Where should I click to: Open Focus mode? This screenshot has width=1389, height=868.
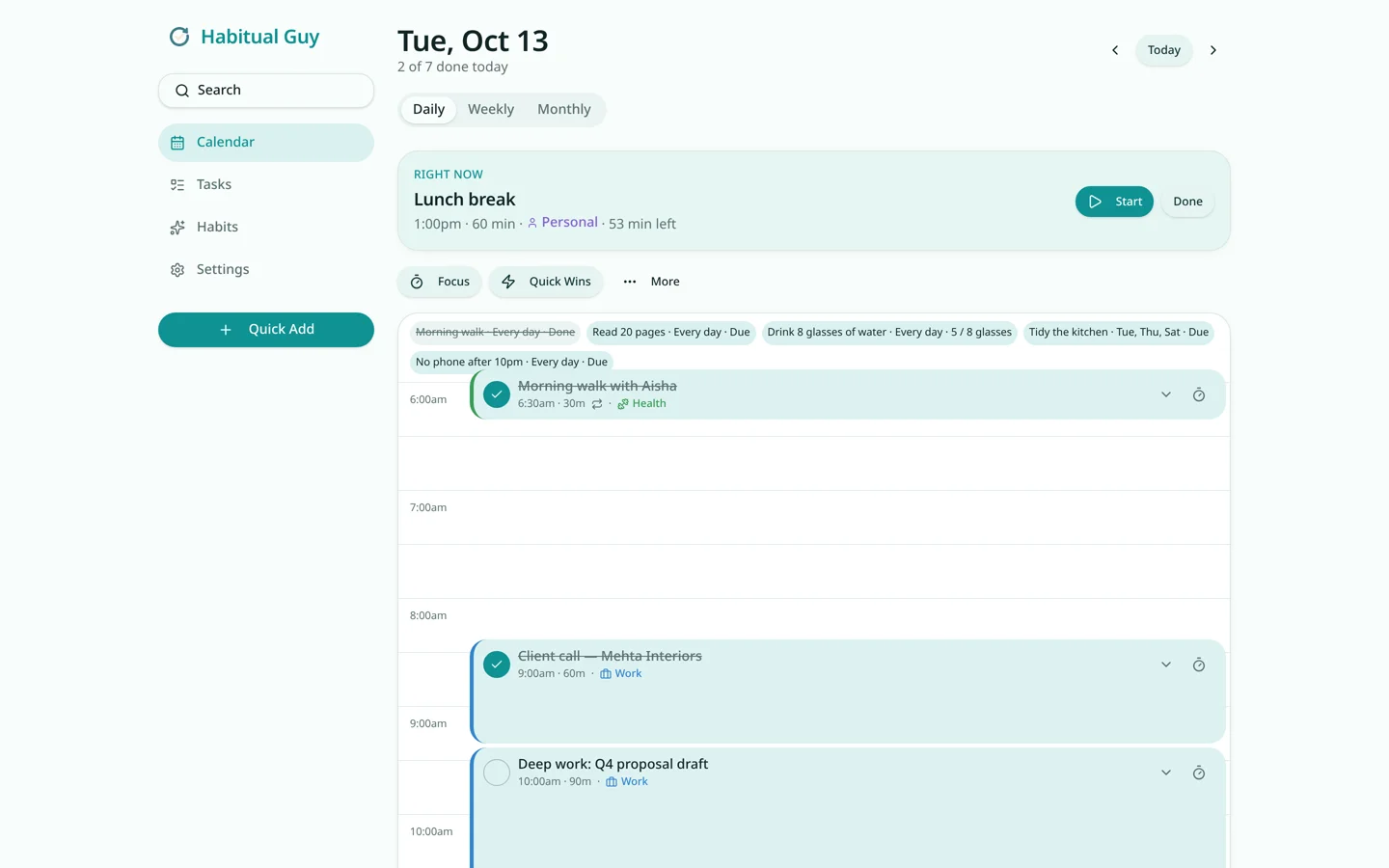point(440,282)
